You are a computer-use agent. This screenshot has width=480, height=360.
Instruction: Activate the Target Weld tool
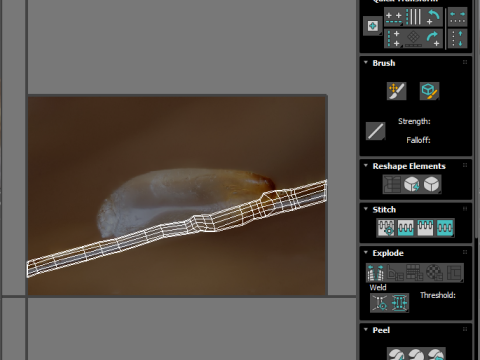(380, 303)
